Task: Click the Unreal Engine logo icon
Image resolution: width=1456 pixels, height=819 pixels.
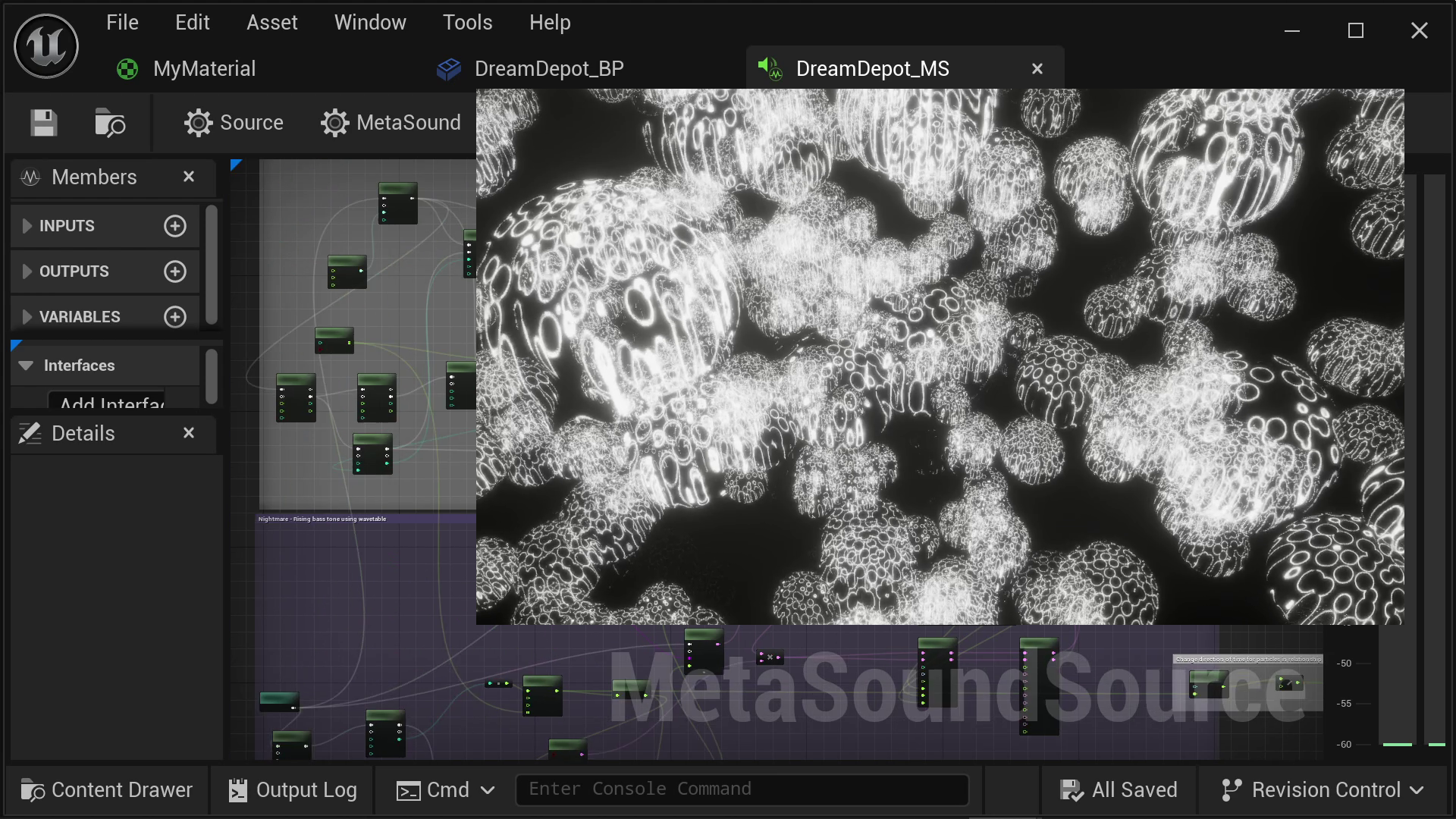Action: (x=46, y=46)
